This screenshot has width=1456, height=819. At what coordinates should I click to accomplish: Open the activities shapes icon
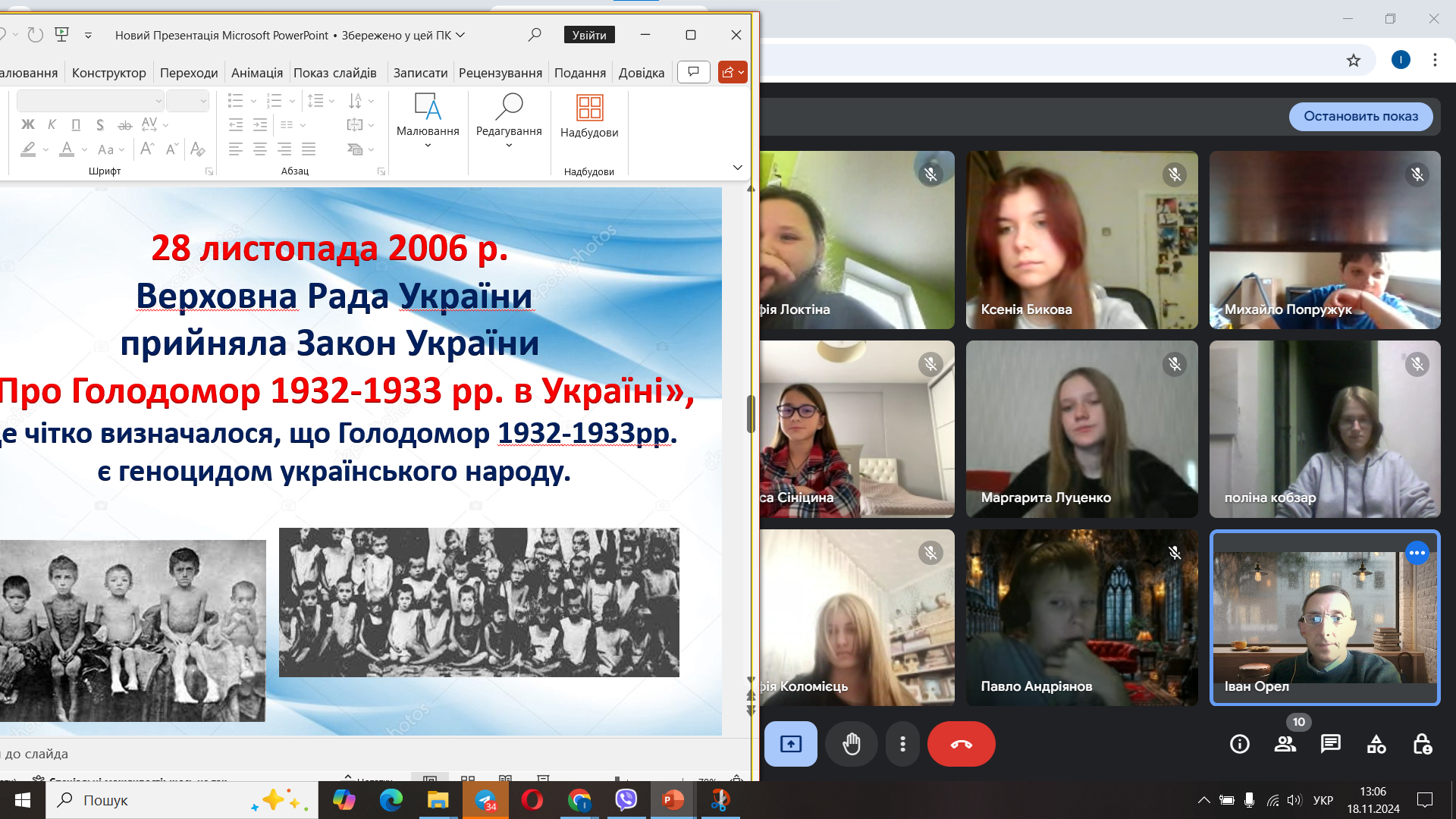(x=1376, y=744)
